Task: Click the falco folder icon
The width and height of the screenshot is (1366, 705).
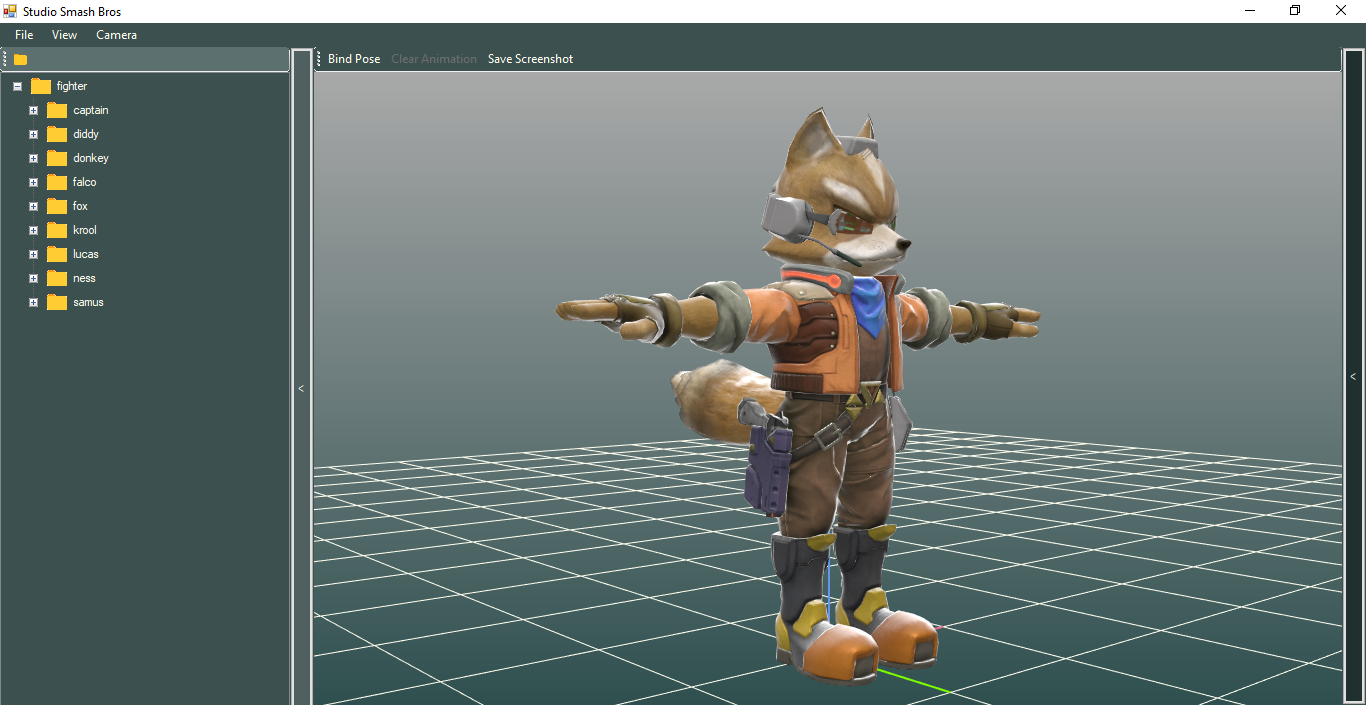Action: click(x=57, y=182)
